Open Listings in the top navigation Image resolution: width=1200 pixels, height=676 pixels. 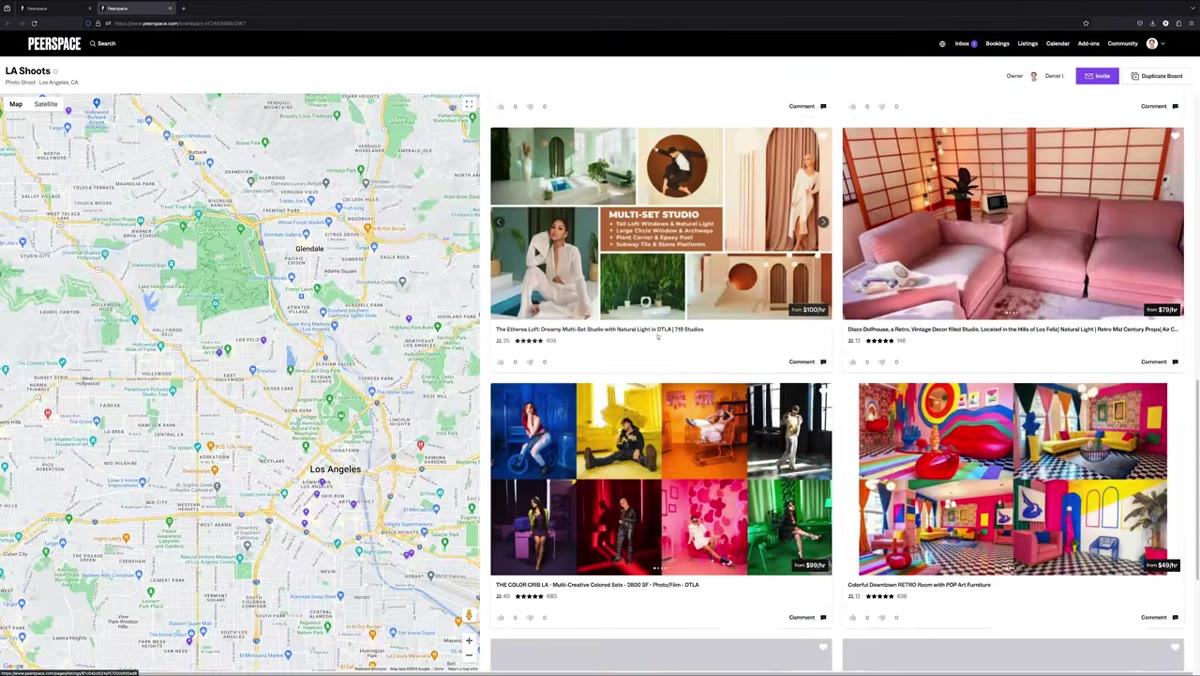(1028, 44)
